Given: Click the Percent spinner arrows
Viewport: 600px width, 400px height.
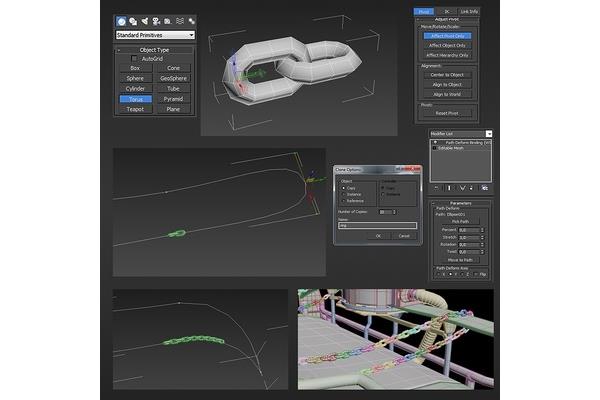Looking at the screenshot, I should tap(482, 230).
